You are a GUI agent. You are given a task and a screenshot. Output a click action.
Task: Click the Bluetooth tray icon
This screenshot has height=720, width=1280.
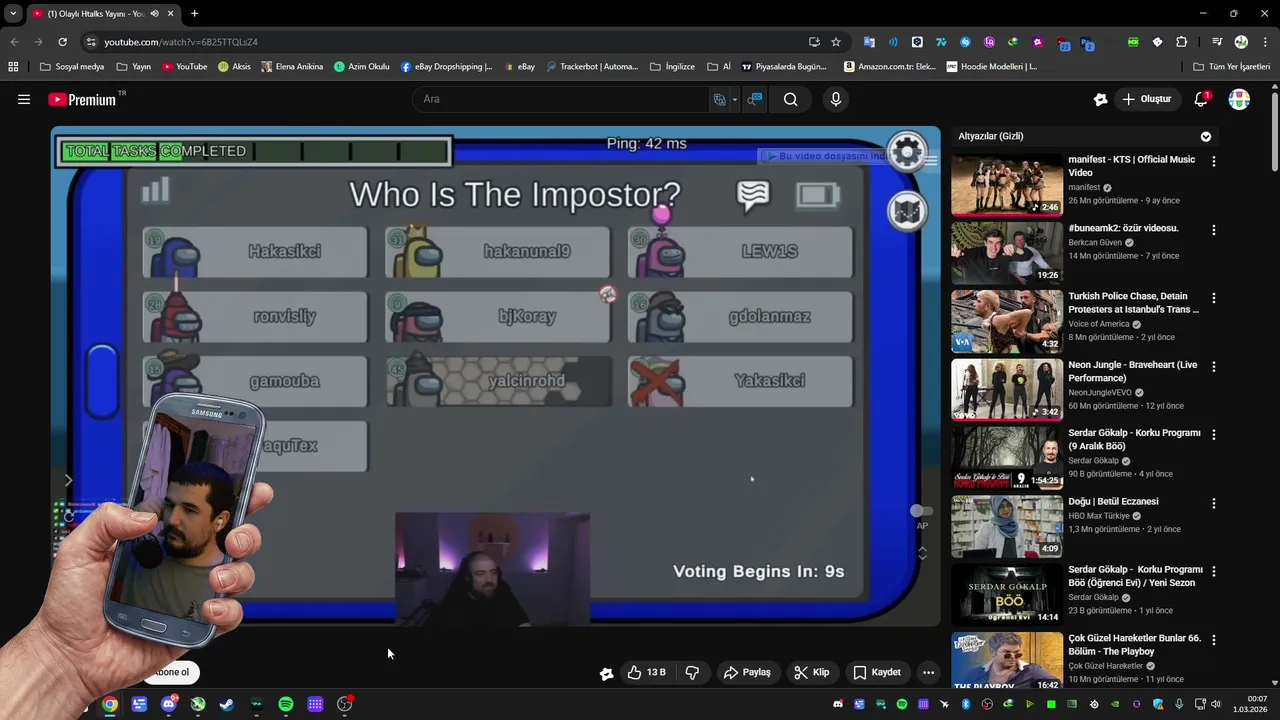tap(966, 704)
